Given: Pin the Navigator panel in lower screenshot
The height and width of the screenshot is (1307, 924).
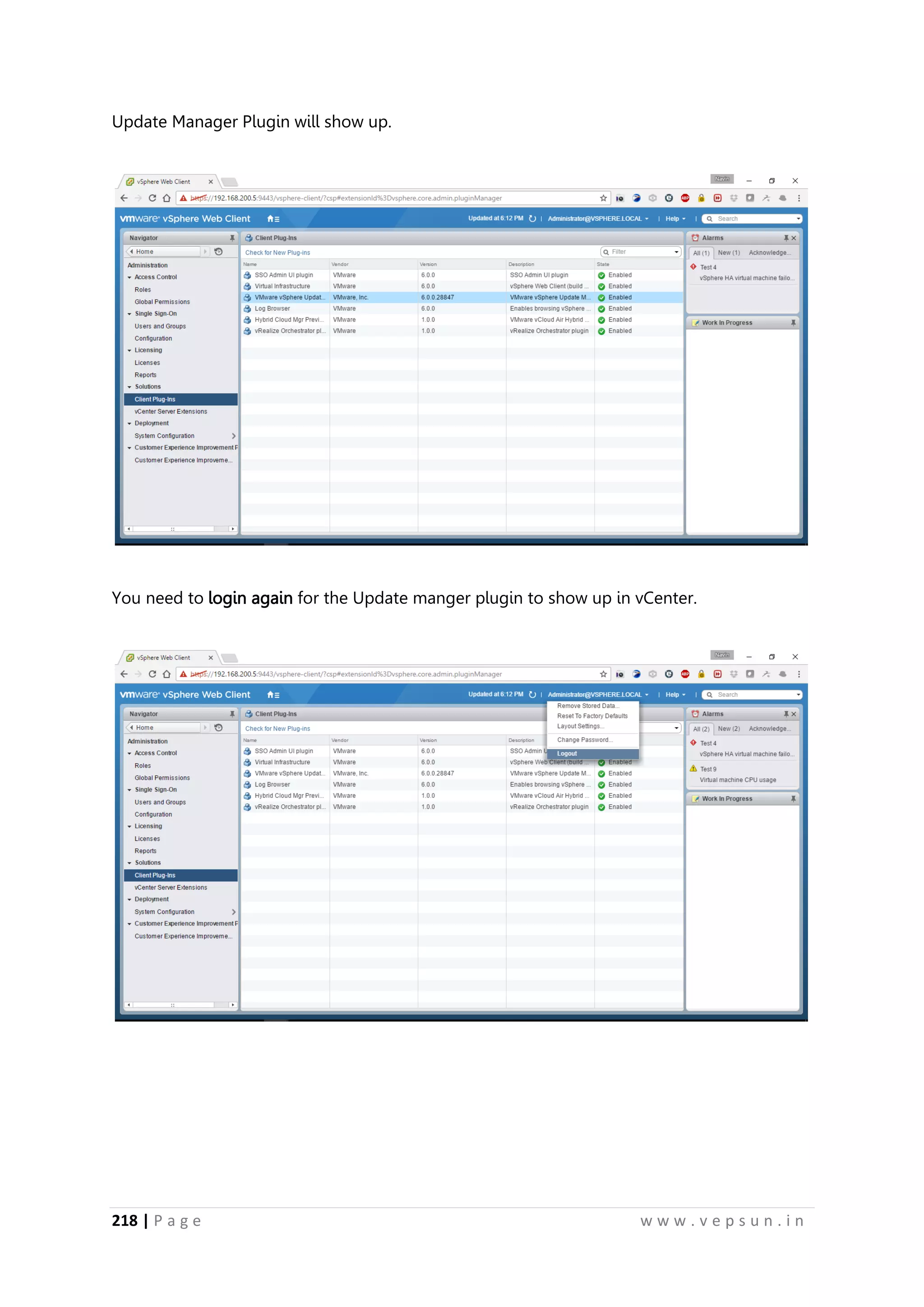Looking at the screenshot, I should click(x=232, y=714).
